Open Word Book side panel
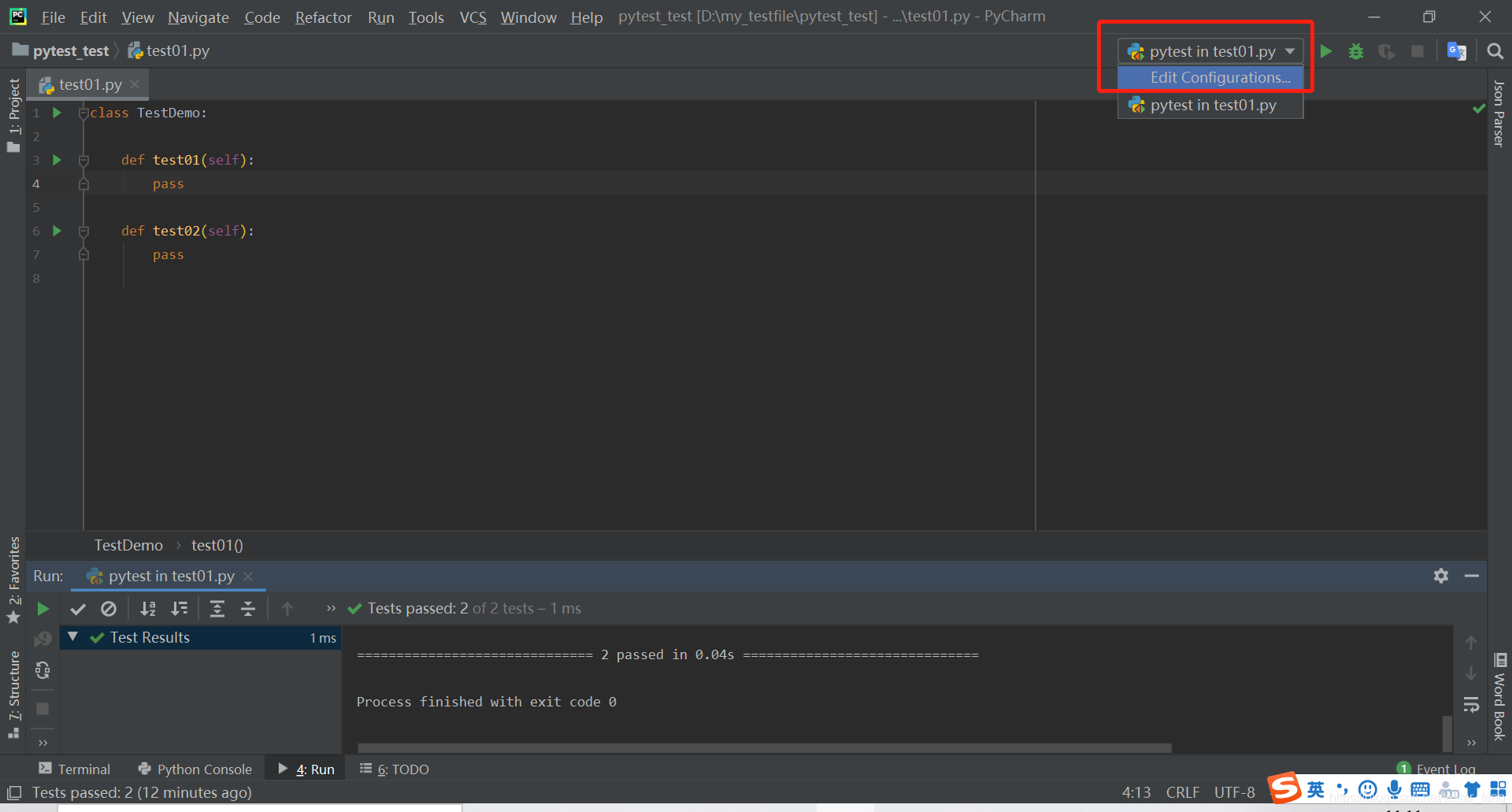1512x812 pixels. 1499,697
